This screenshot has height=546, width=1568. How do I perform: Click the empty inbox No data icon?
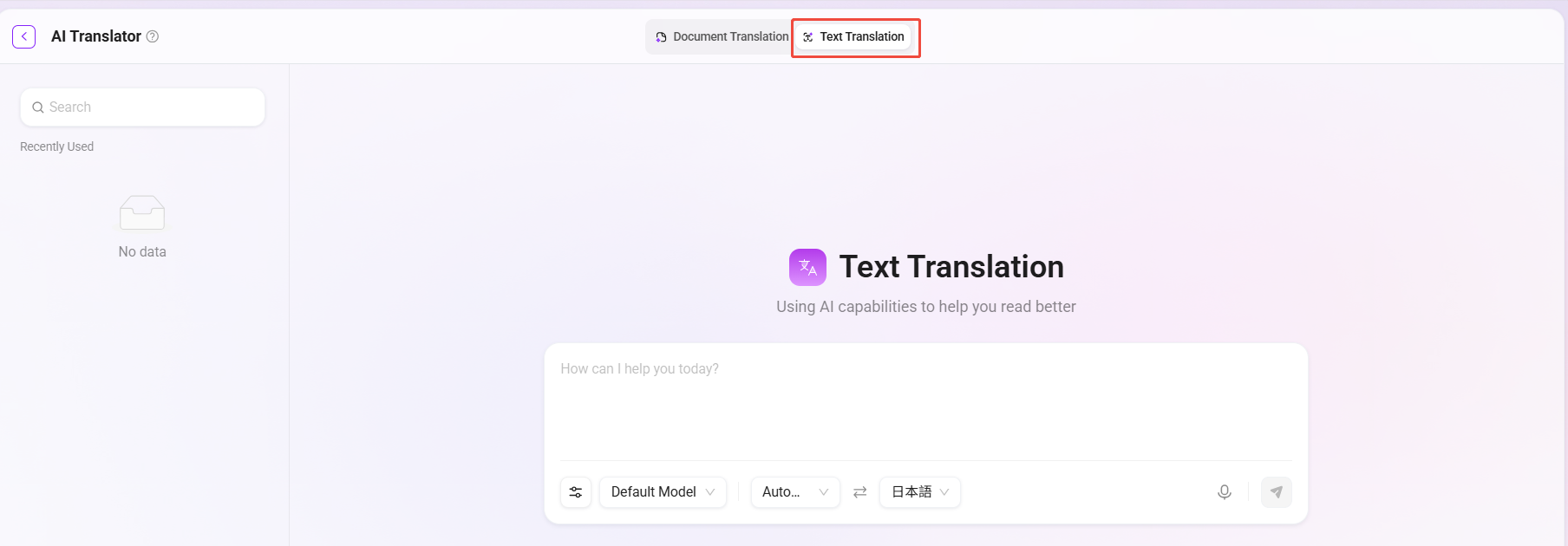[142, 213]
